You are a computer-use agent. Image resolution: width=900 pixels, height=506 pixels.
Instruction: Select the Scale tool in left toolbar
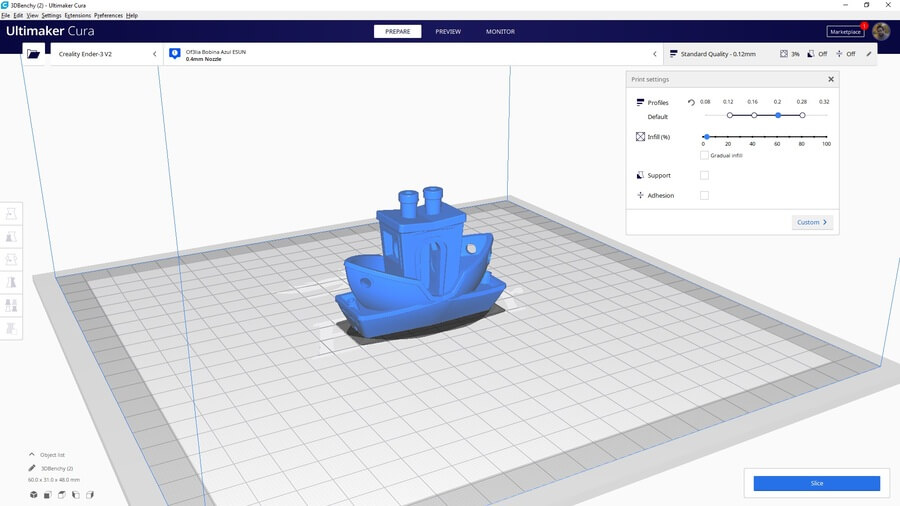[x=11, y=236]
